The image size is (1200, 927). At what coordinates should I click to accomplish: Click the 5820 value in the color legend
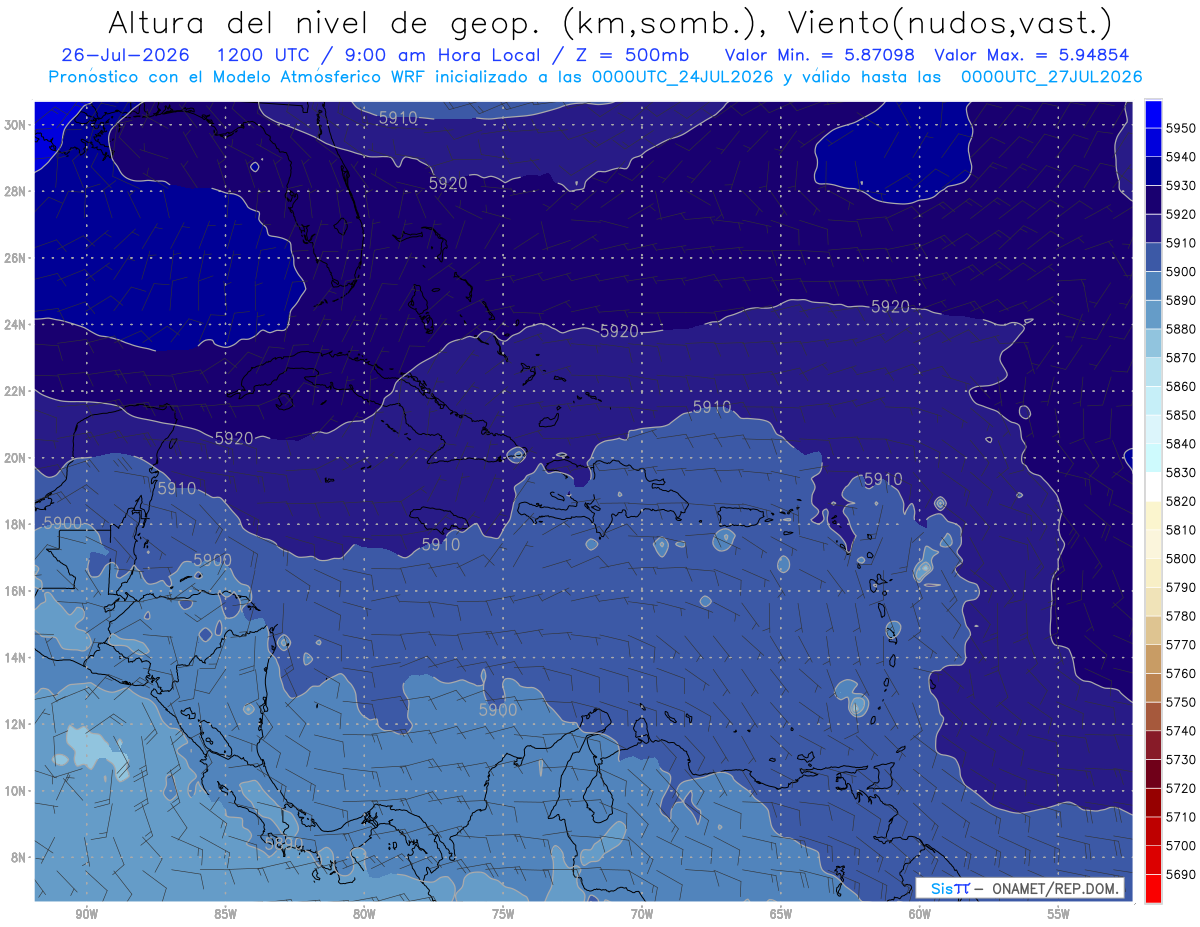[1181, 501]
